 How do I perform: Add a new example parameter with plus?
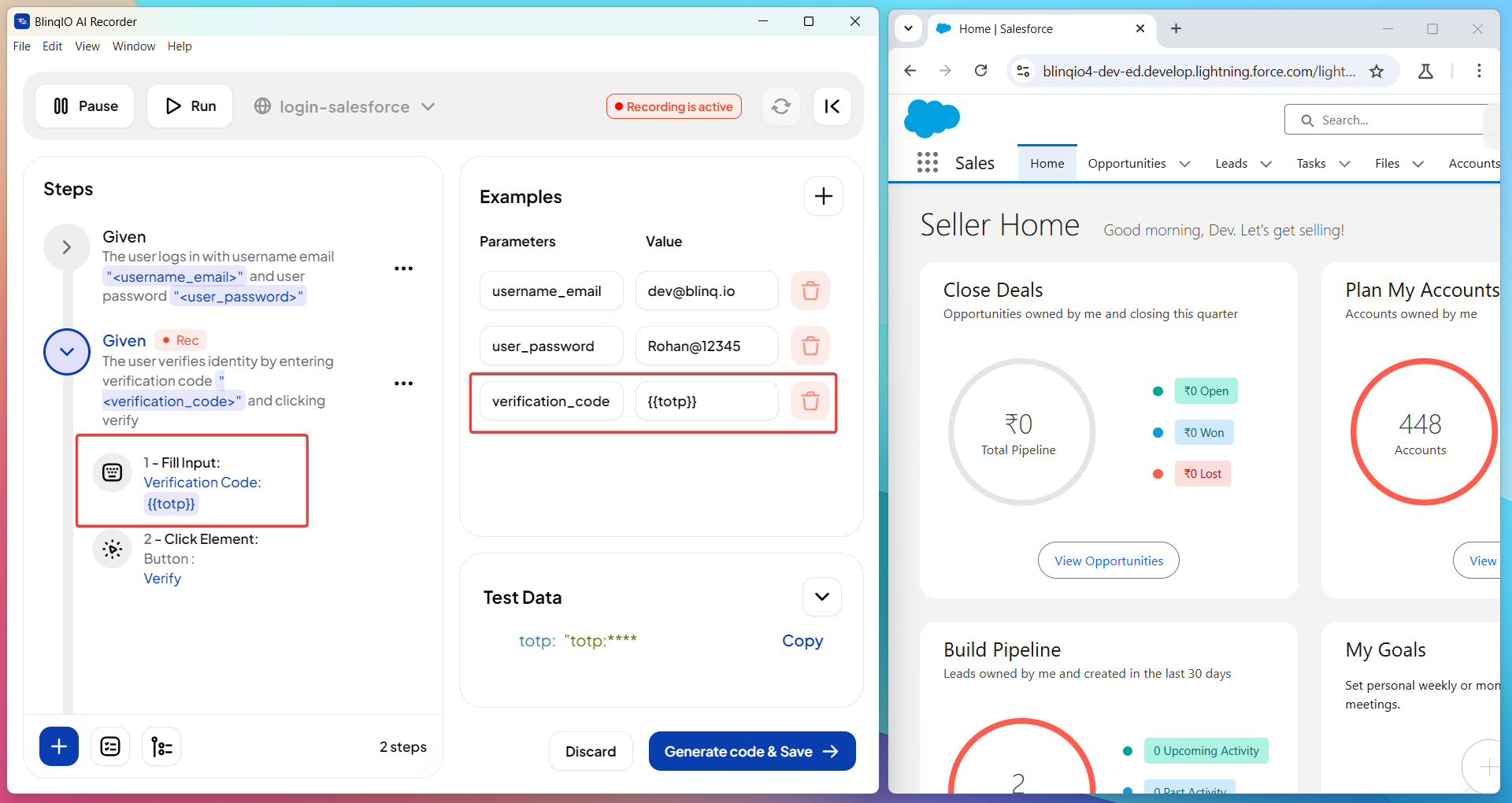(x=824, y=196)
